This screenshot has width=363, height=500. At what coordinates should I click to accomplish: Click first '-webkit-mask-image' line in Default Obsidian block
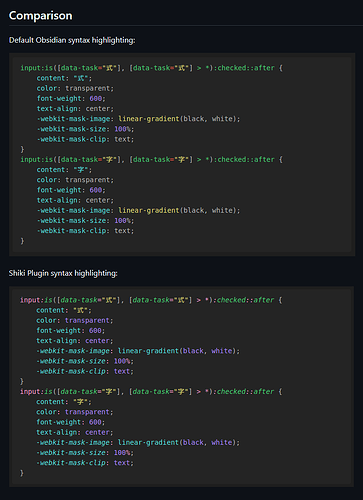coord(138,119)
